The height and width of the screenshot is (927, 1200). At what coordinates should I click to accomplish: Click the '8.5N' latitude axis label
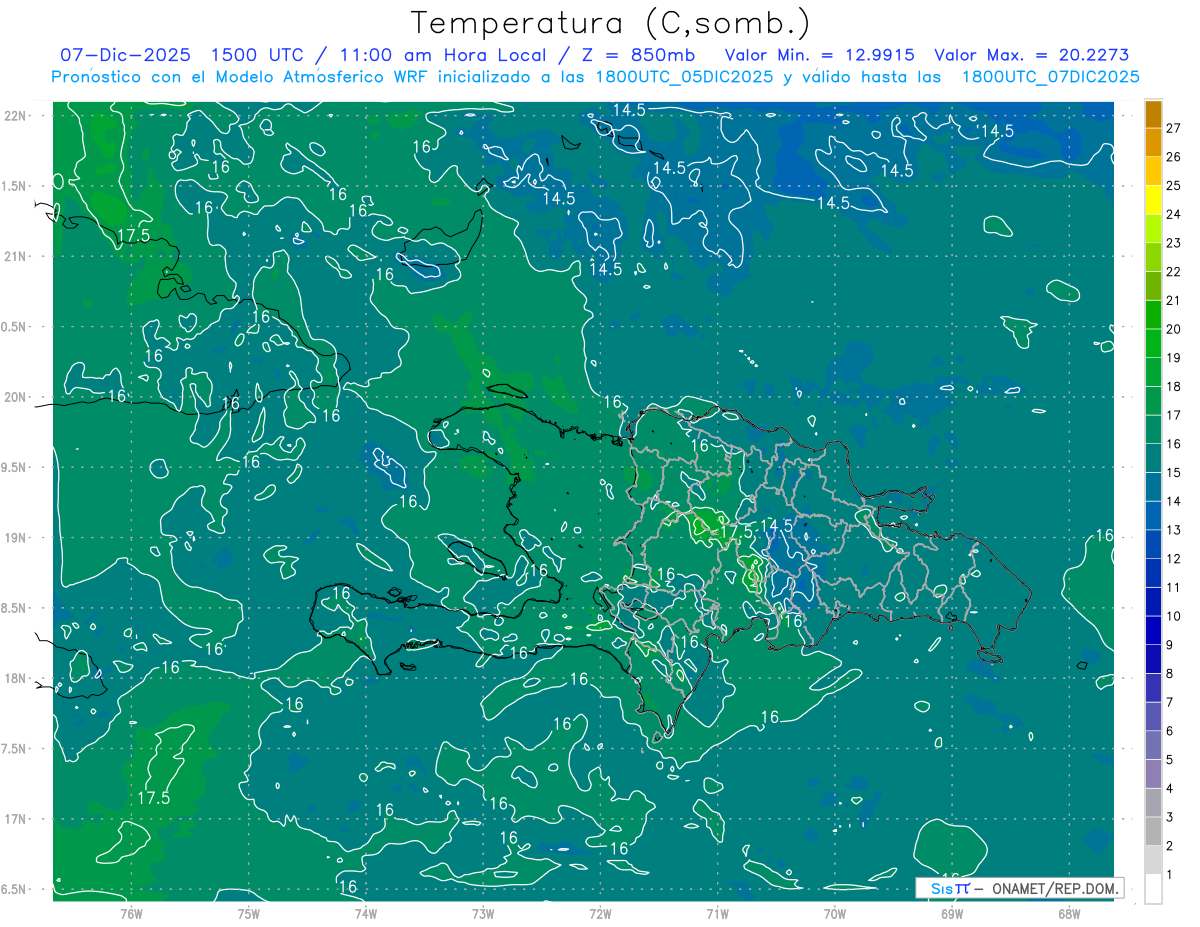point(15,608)
